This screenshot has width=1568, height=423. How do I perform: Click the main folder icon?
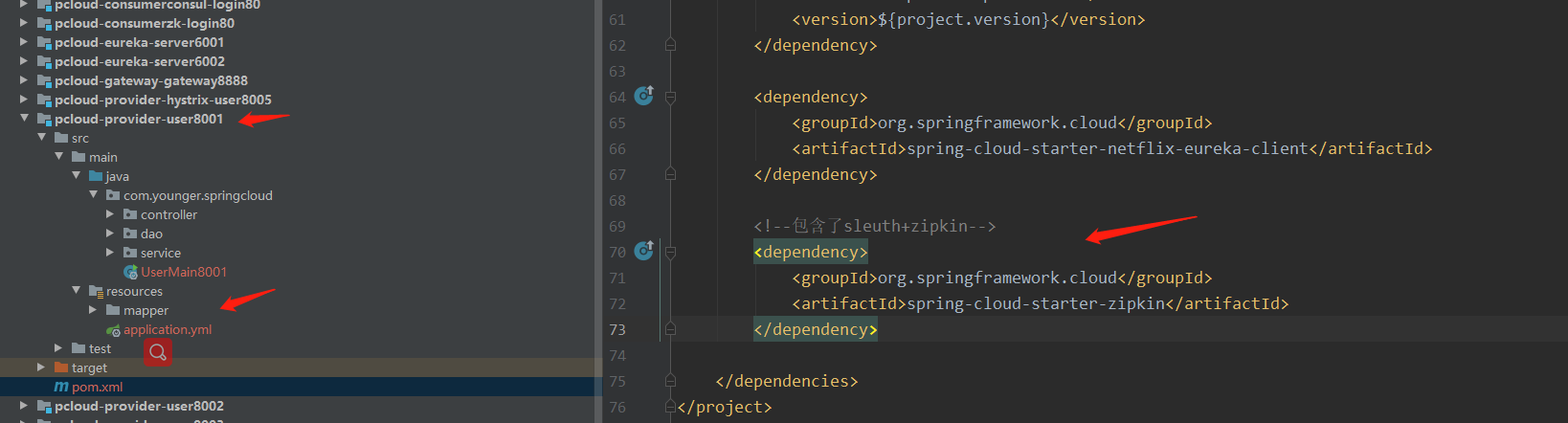(x=78, y=157)
